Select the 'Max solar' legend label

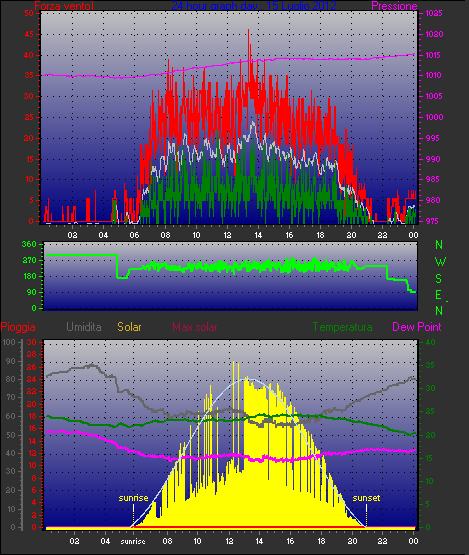[195, 327]
